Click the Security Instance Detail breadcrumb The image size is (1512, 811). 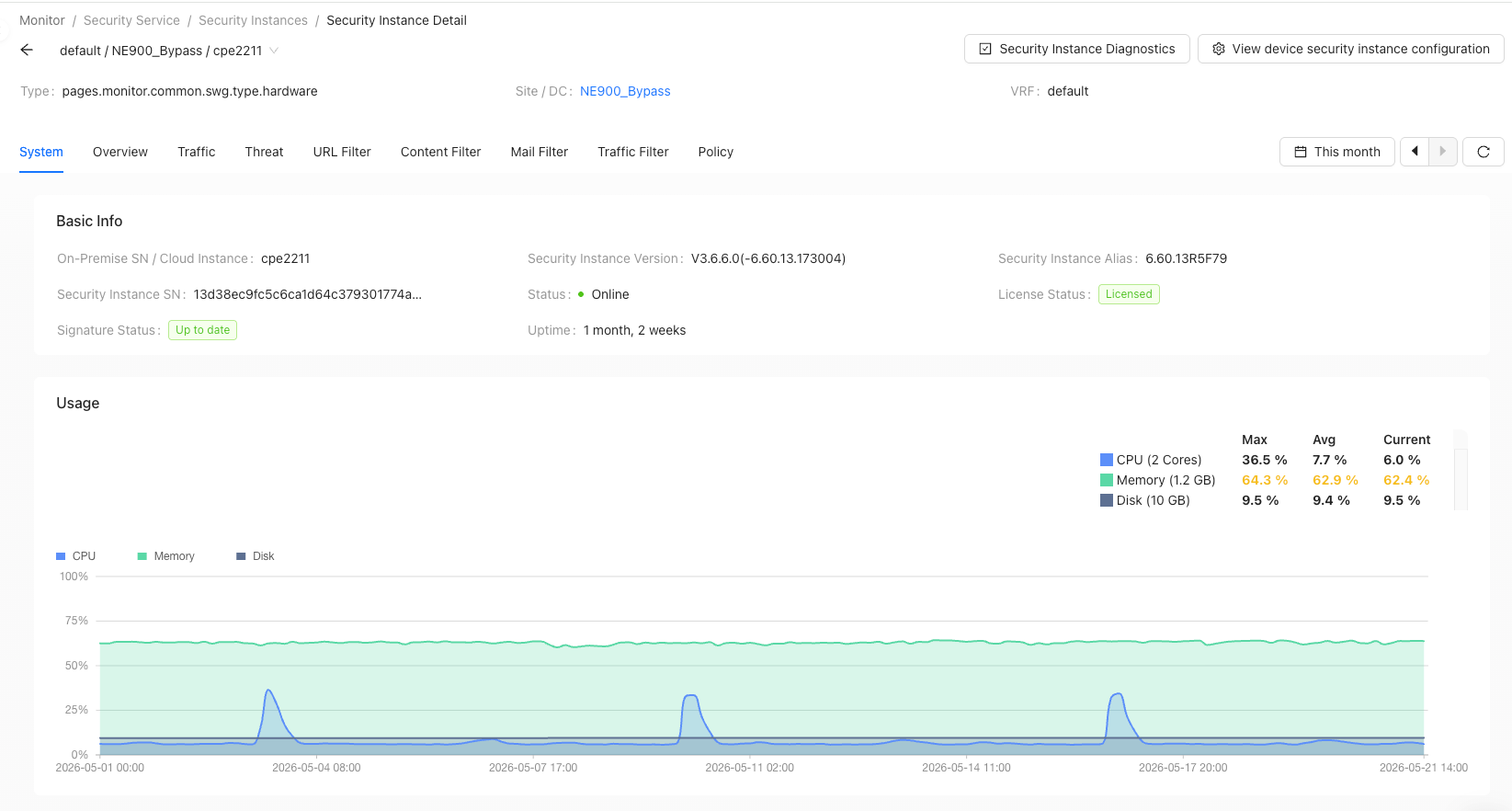[396, 20]
